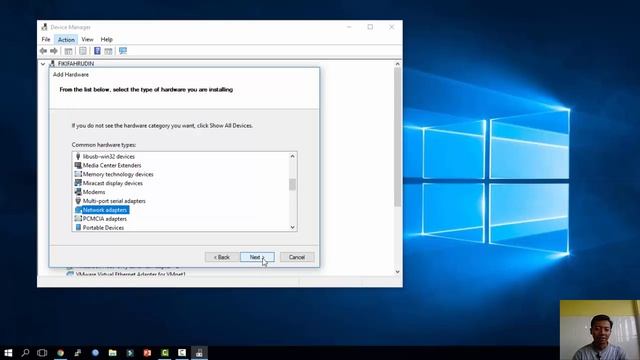Open Google Chrome from the taskbar

60,353
